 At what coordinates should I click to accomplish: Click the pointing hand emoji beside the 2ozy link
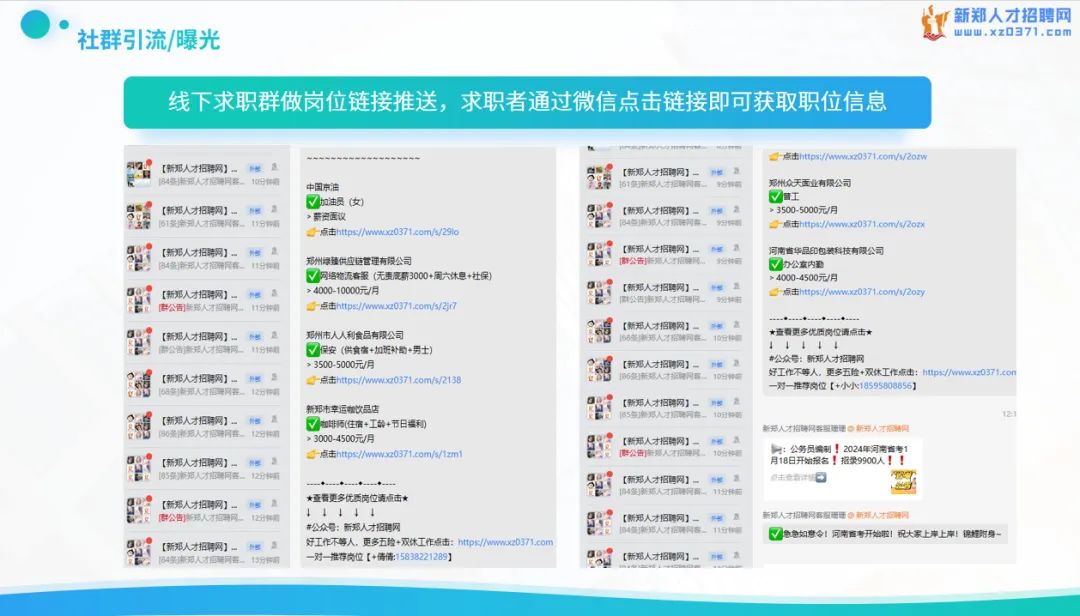pyautogui.click(x=775, y=291)
